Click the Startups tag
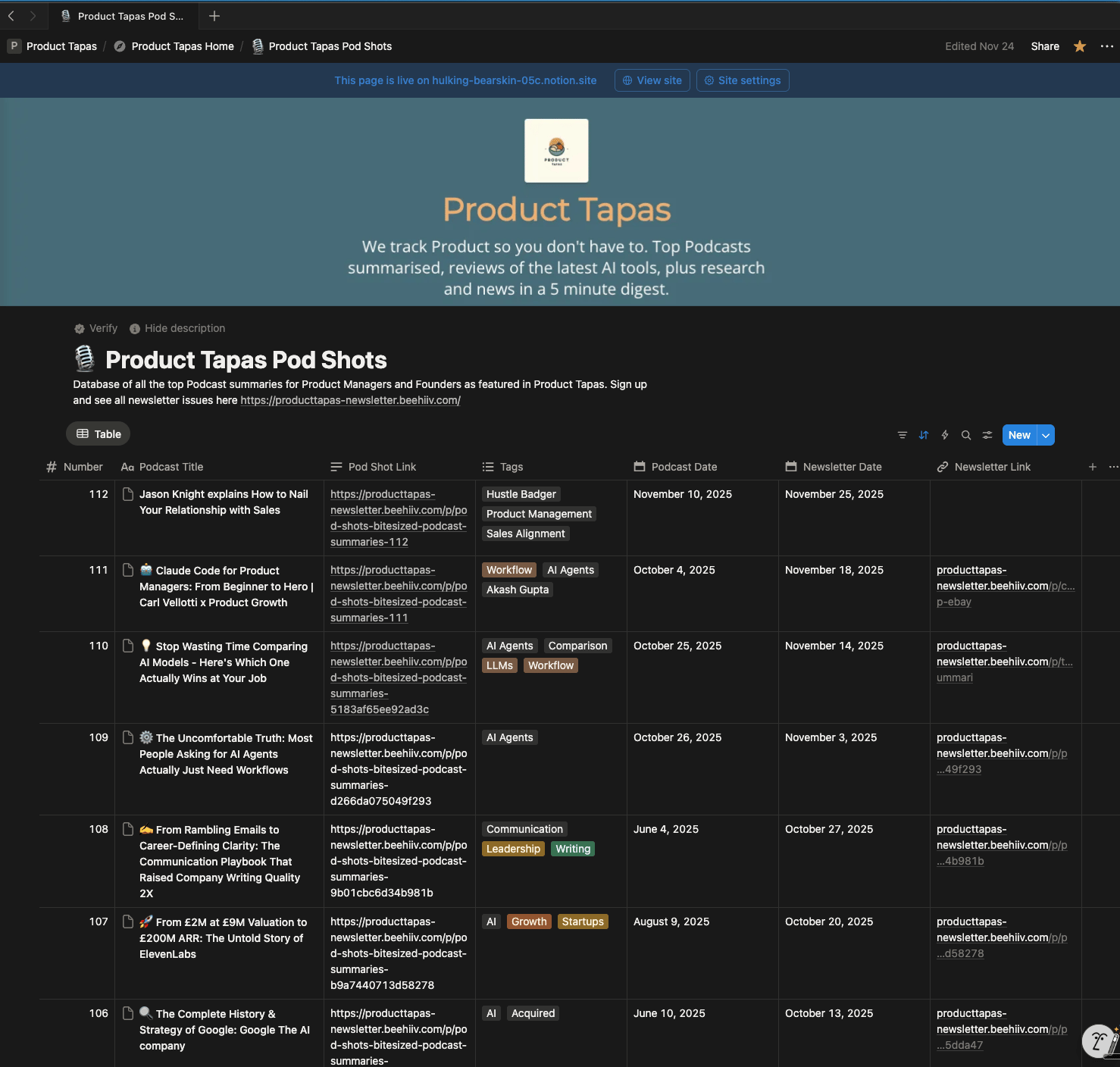Image resolution: width=1120 pixels, height=1067 pixels. pyautogui.click(x=583, y=921)
